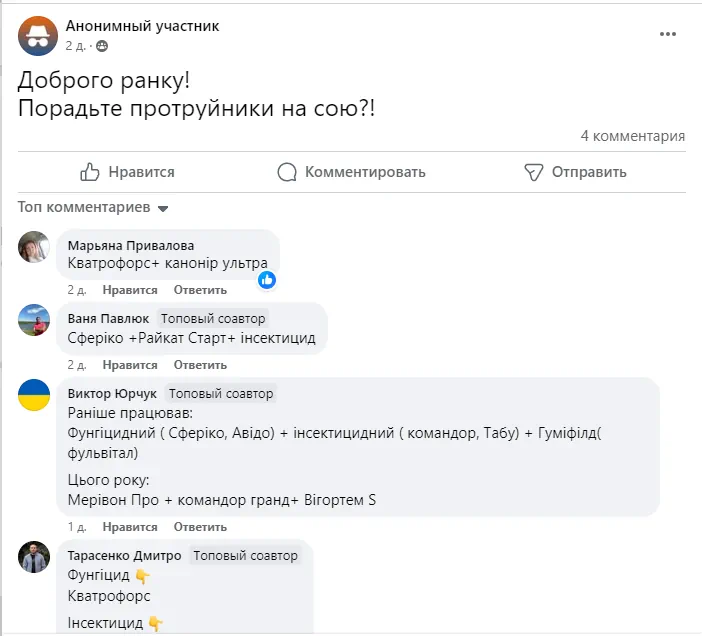702x636 pixels.
Task: Open Виктор Юрчук's profile name link
Action: point(112,393)
